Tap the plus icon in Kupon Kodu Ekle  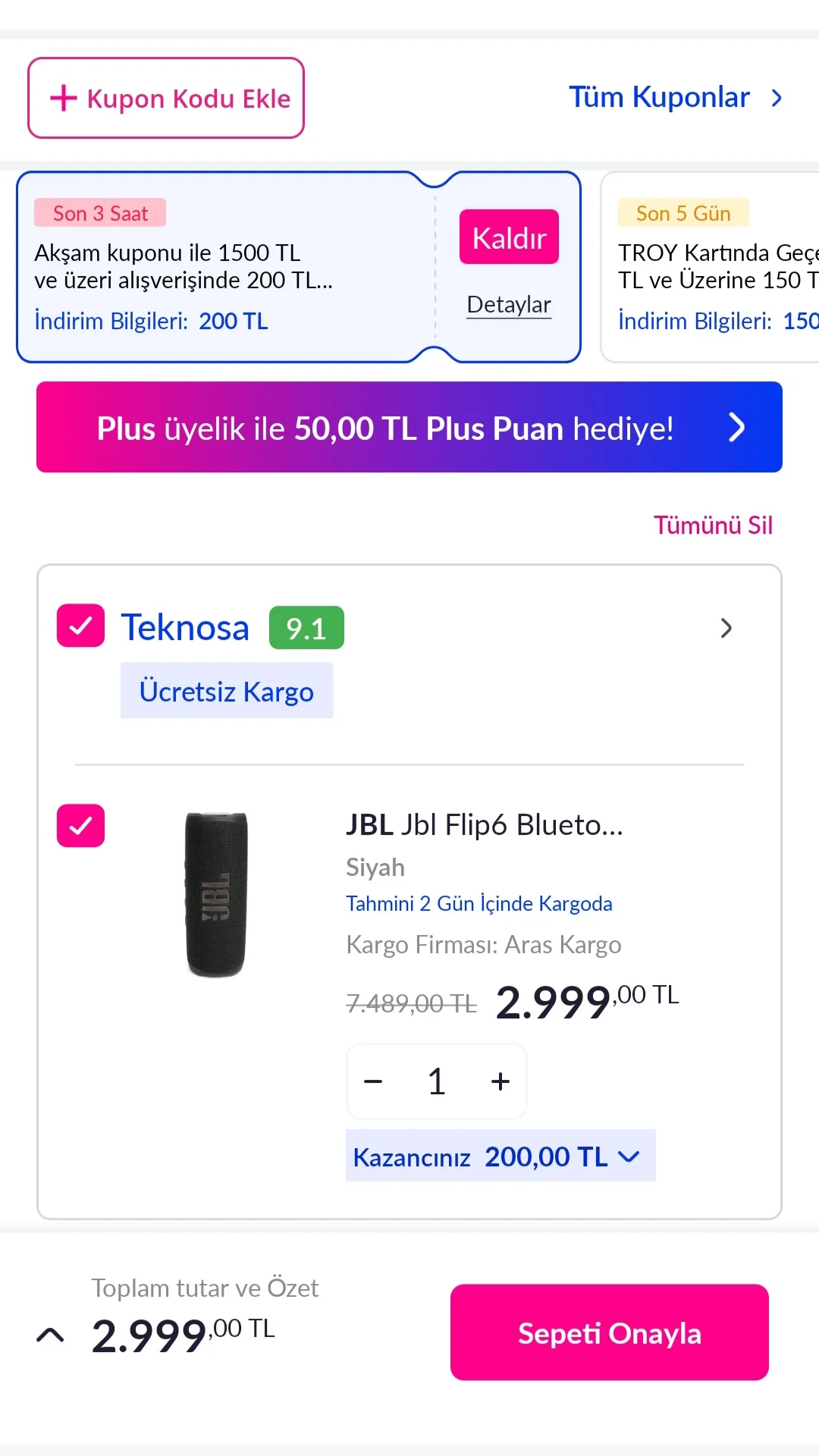[64, 98]
